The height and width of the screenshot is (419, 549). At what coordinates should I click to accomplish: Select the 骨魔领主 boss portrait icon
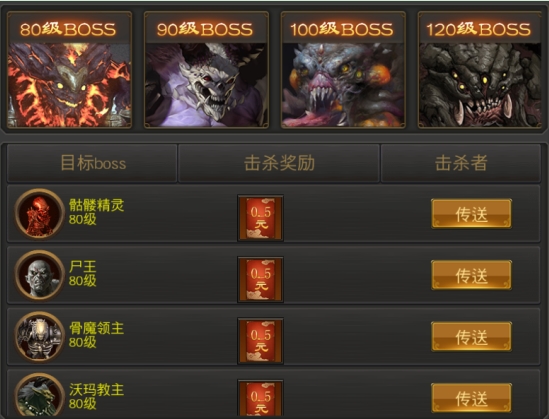(39, 337)
